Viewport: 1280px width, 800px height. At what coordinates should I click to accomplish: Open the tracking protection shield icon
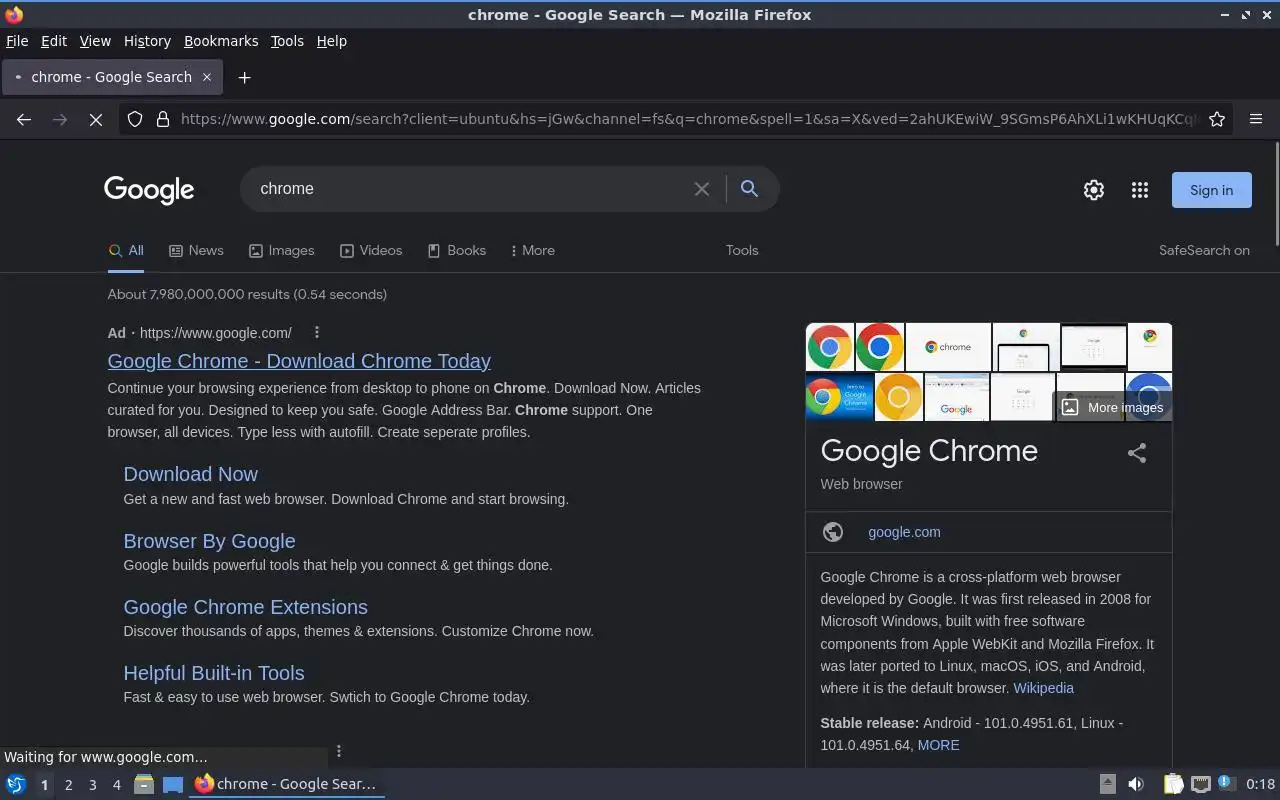coord(135,119)
